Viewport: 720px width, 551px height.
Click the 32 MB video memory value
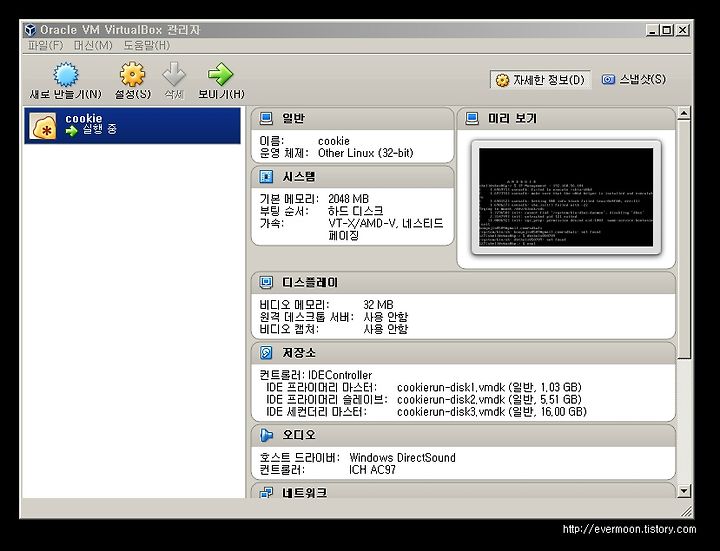click(x=378, y=304)
